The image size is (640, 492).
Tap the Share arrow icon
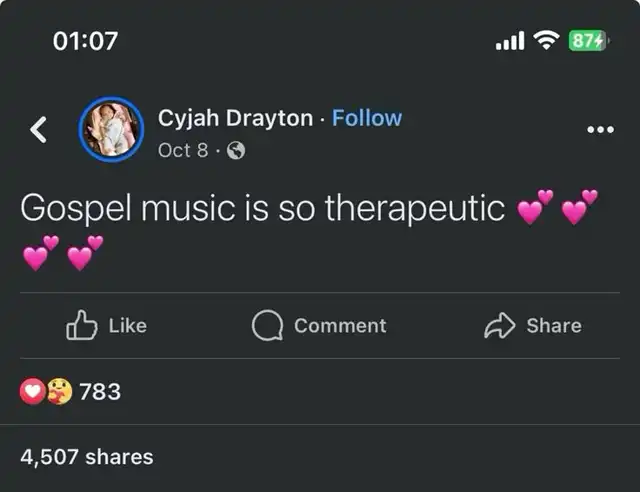pos(498,325)
